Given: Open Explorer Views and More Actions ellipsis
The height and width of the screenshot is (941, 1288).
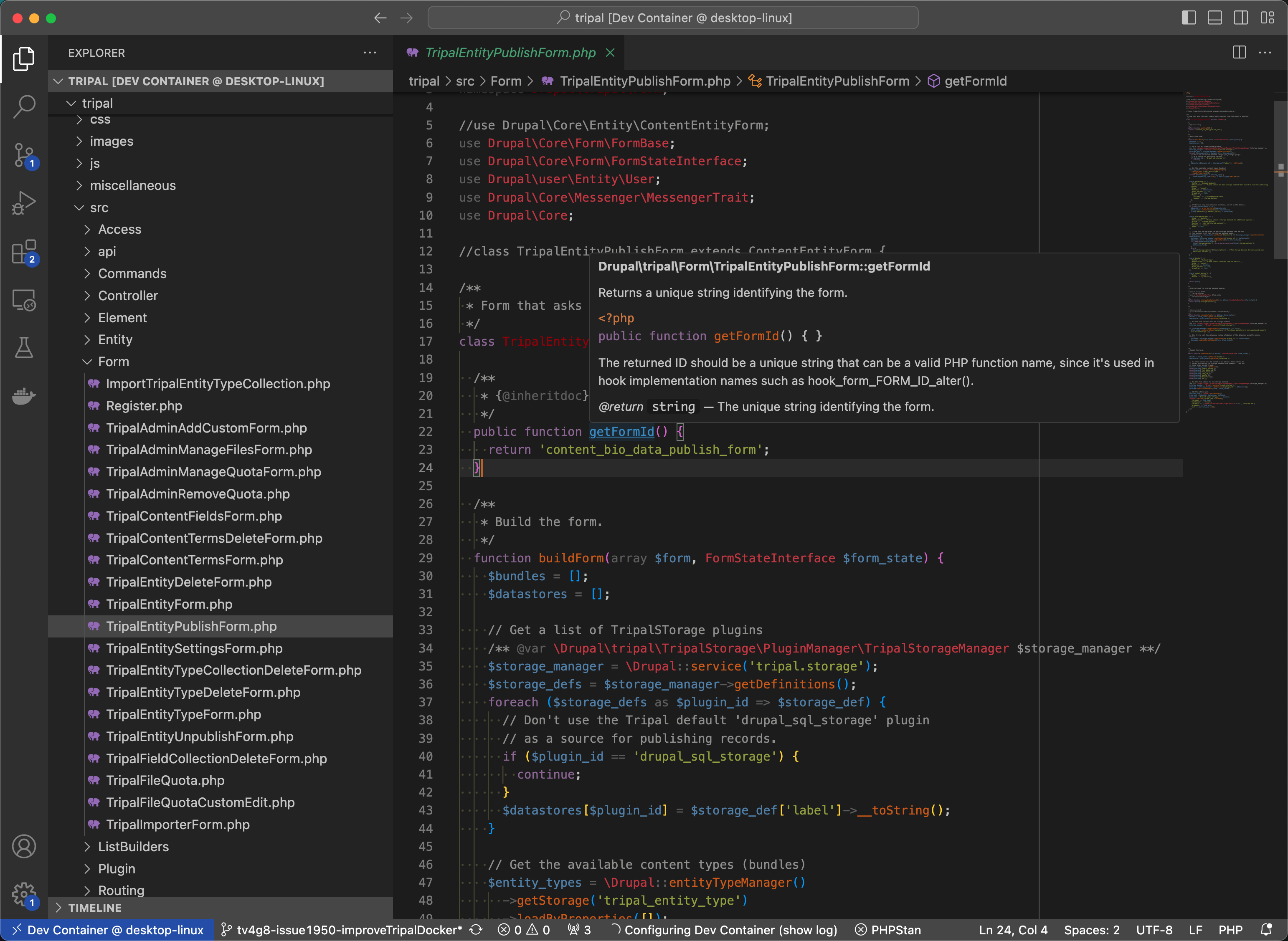Looking at the screenshot, I should (x=370, y=53).
